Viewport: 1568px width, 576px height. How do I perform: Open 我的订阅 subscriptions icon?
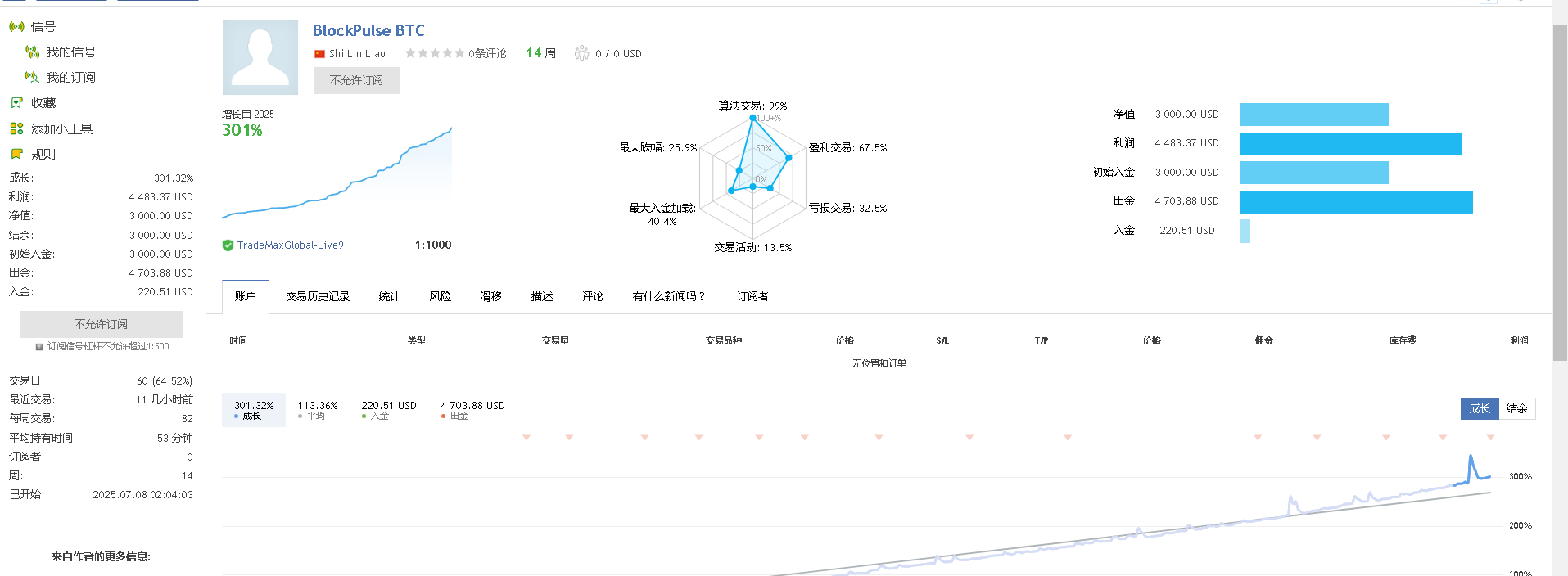[x=32, y=78]
